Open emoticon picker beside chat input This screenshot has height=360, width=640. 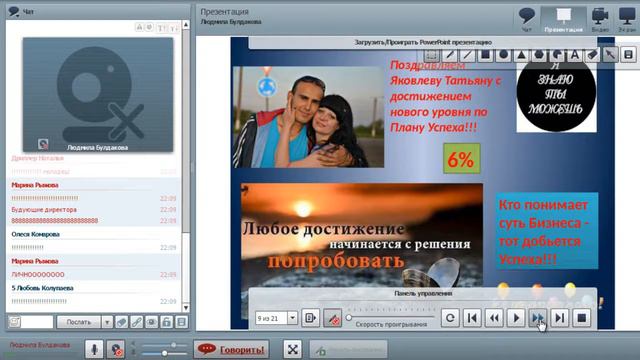[x=14, y=322]
